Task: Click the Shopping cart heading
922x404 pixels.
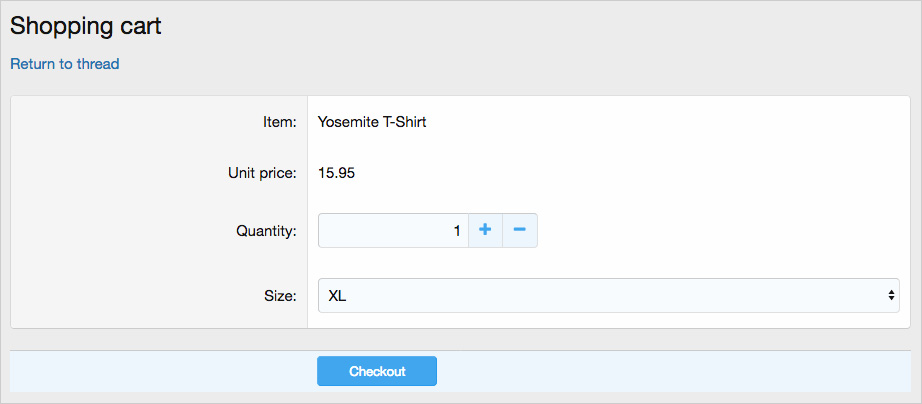Action: coord(86,26)
